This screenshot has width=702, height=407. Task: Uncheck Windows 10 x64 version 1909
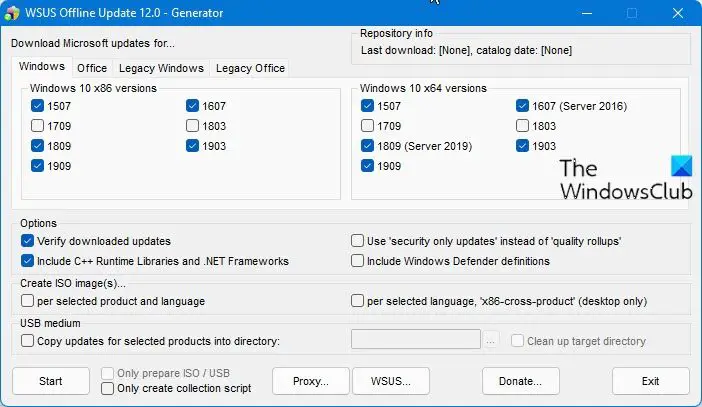[x=367, y=166]
